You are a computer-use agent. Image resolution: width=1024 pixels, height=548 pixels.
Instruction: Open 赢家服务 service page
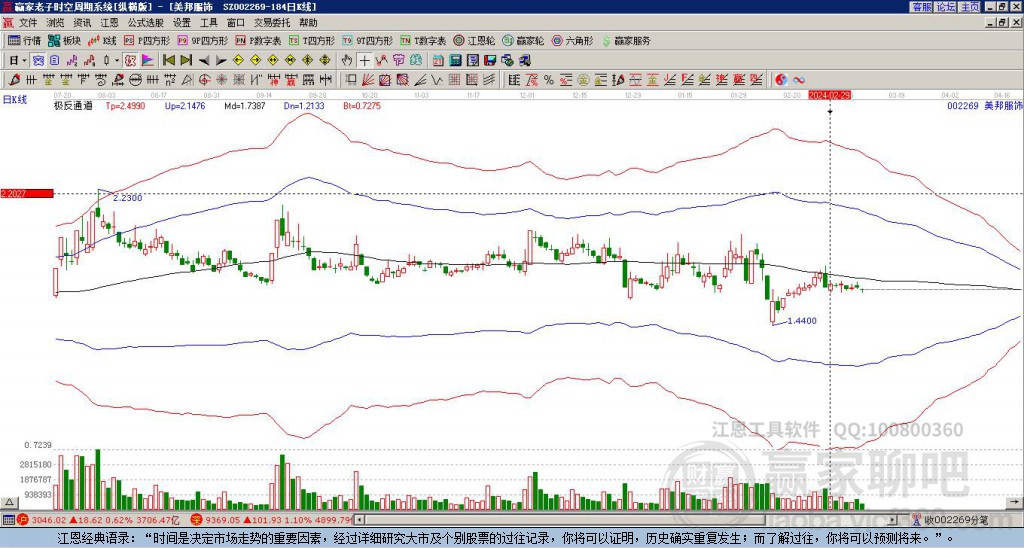pos(626,40)
